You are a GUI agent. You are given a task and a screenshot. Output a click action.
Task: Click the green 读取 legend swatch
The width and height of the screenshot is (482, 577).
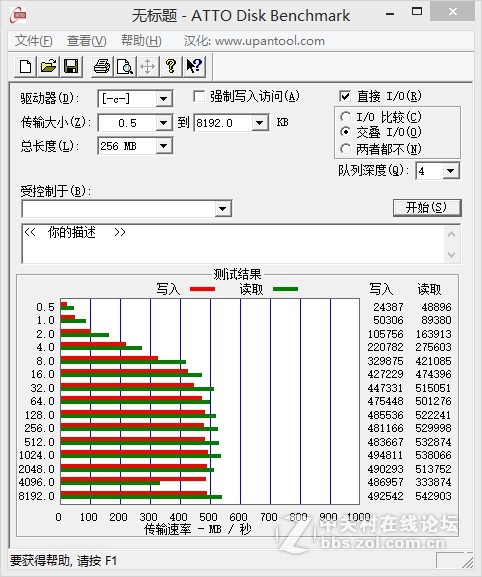coord(286,289)
